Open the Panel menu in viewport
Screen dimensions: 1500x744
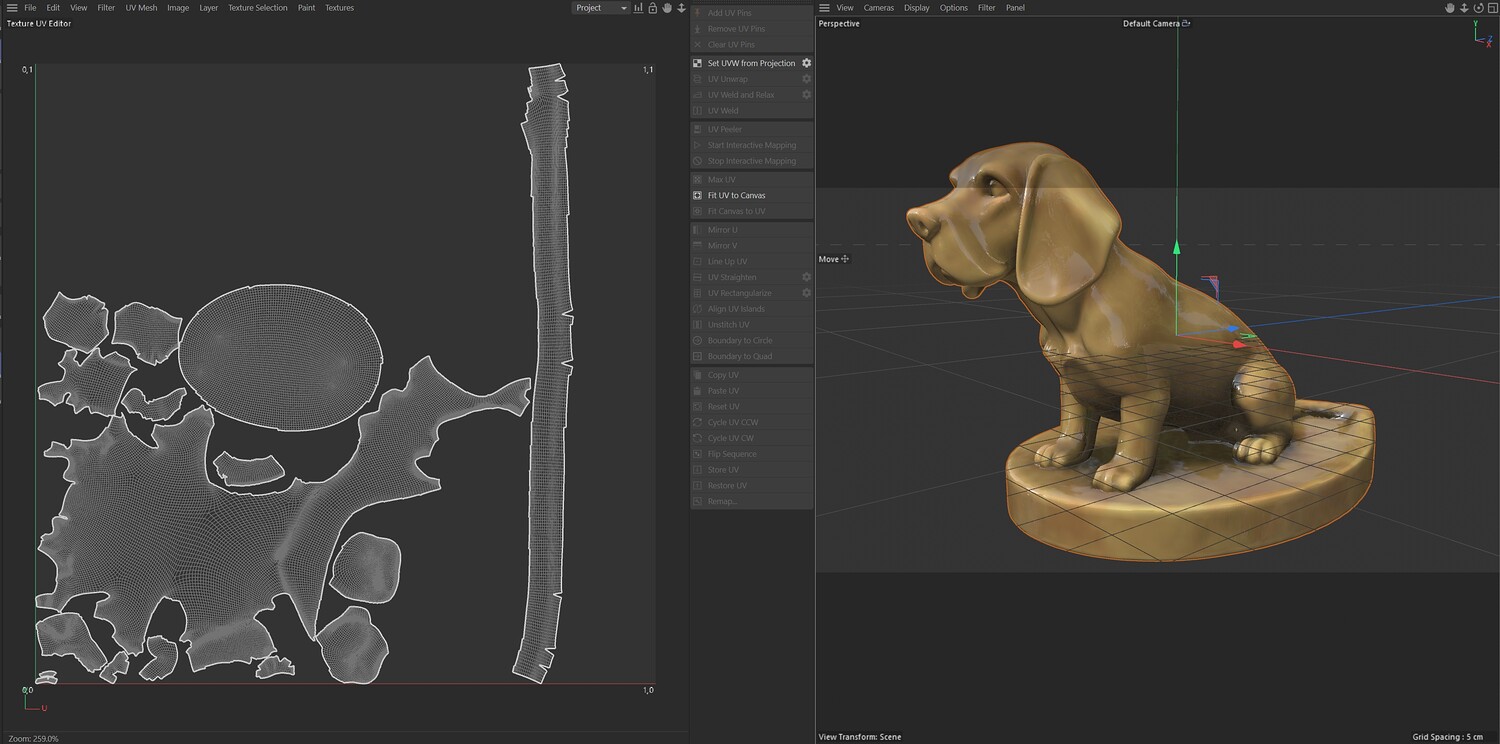(x=1015, y=8)
